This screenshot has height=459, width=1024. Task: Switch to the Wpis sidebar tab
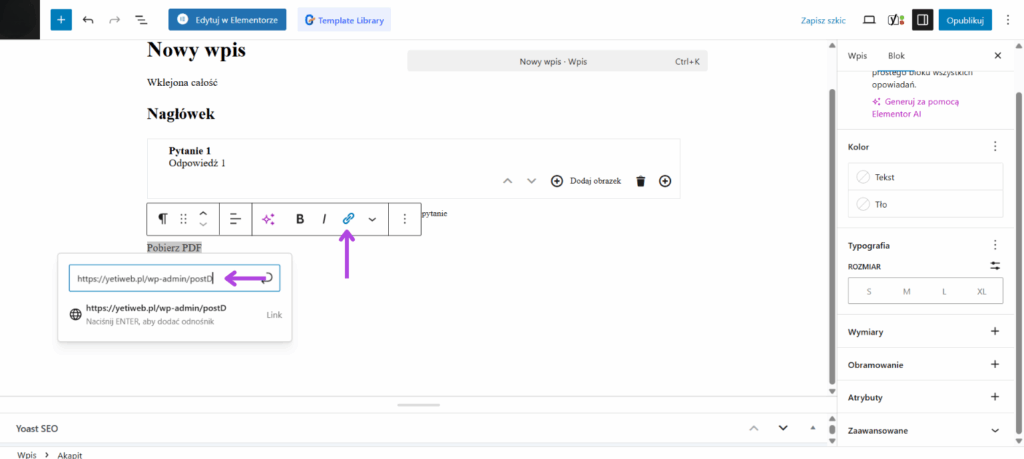[x=857, y=56]
